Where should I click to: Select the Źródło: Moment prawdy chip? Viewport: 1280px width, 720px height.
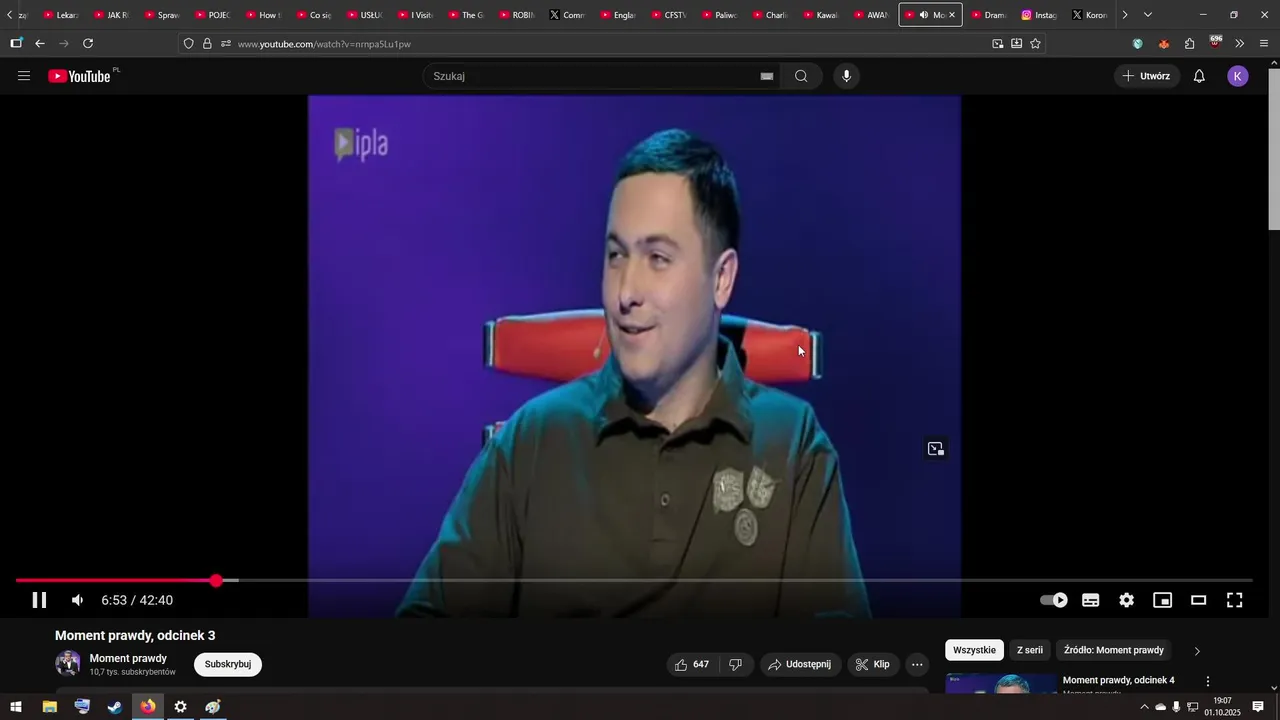pos(1114,650)
